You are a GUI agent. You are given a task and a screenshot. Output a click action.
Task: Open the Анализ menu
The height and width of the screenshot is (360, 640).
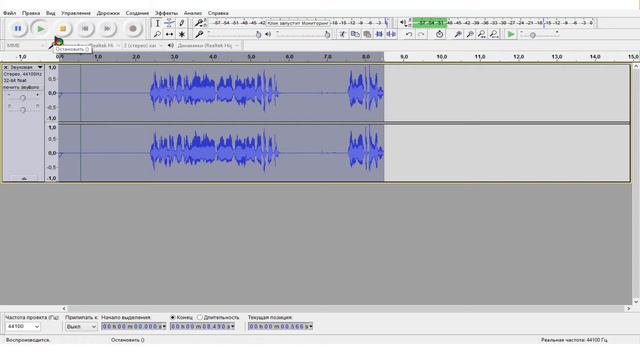(x=193, y=13)
